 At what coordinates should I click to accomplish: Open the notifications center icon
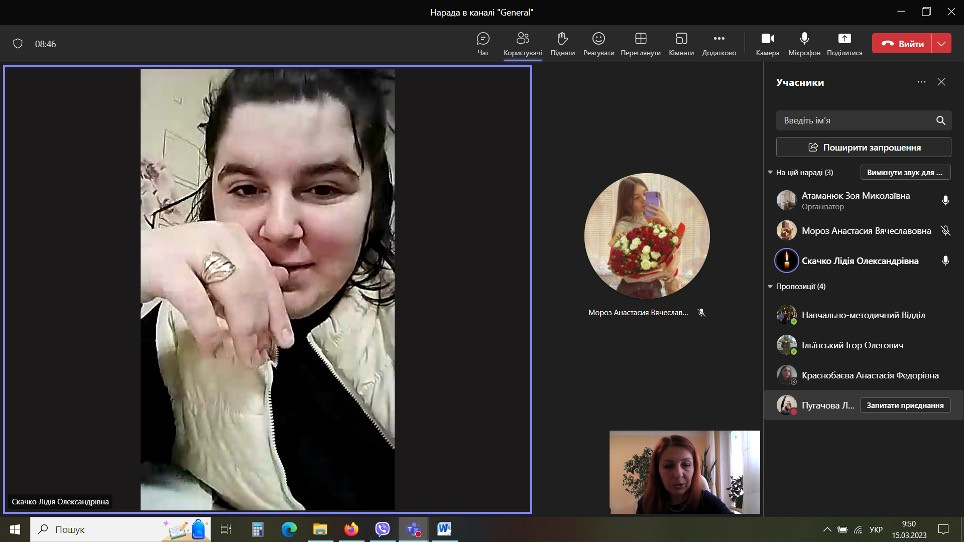944,529
